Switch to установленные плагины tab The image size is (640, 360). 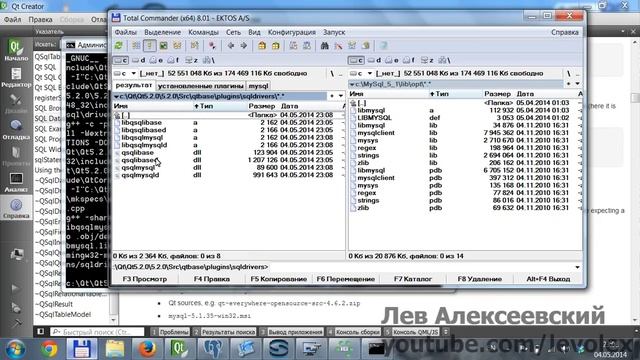pyautogui.click(x=200, y=86)
